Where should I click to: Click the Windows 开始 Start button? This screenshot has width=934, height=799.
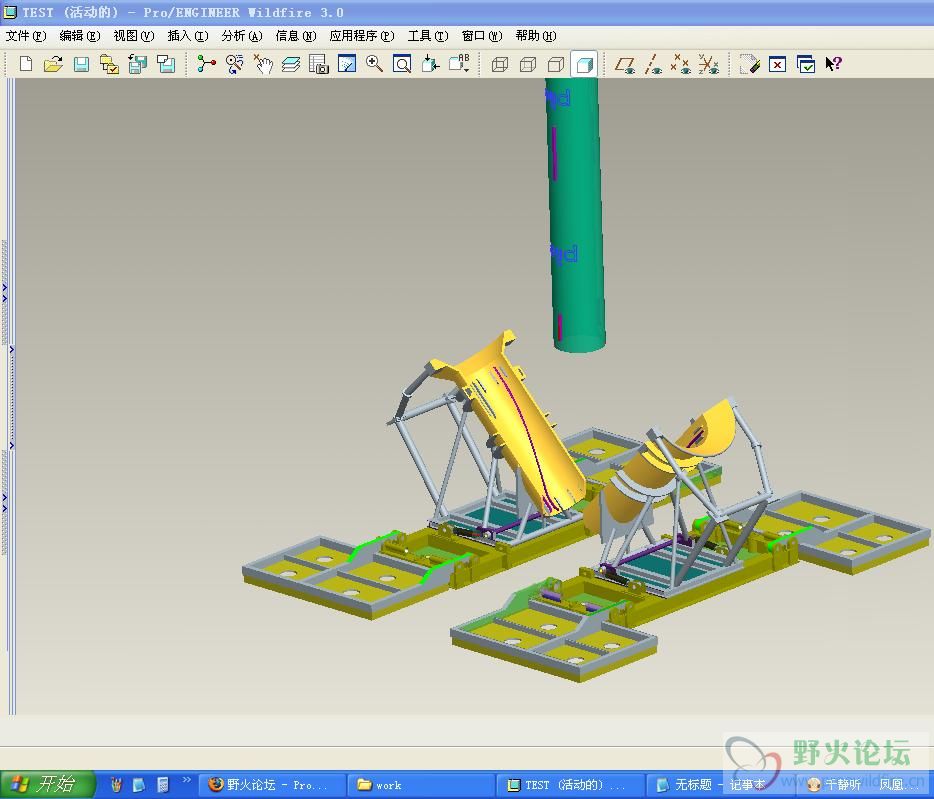pyautogui.click(x=46, y=784)
